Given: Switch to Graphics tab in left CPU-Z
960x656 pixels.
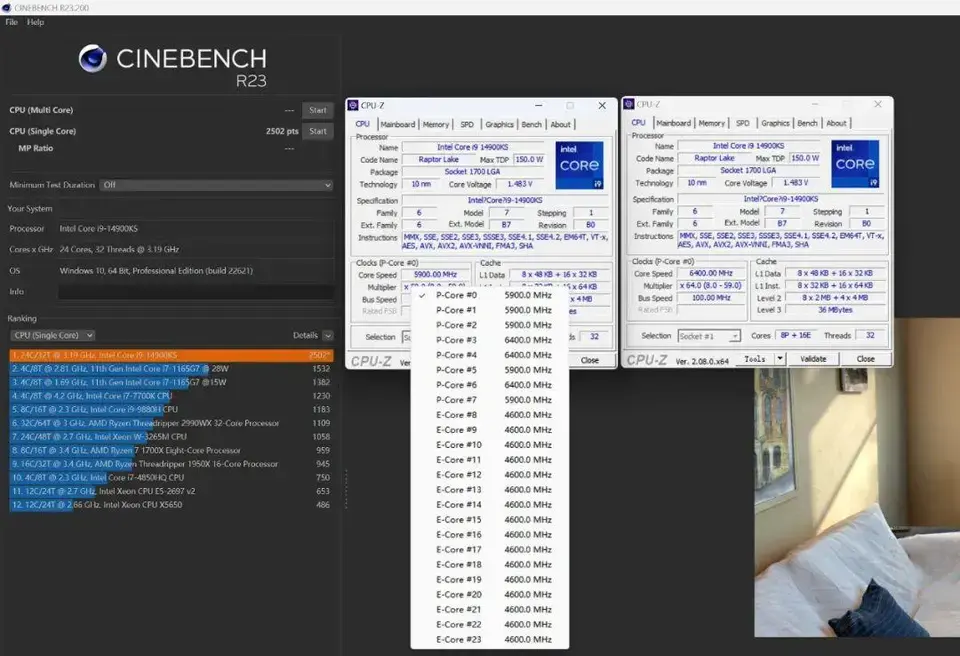Looking at the screenshot, I should (x=500, y=124).
